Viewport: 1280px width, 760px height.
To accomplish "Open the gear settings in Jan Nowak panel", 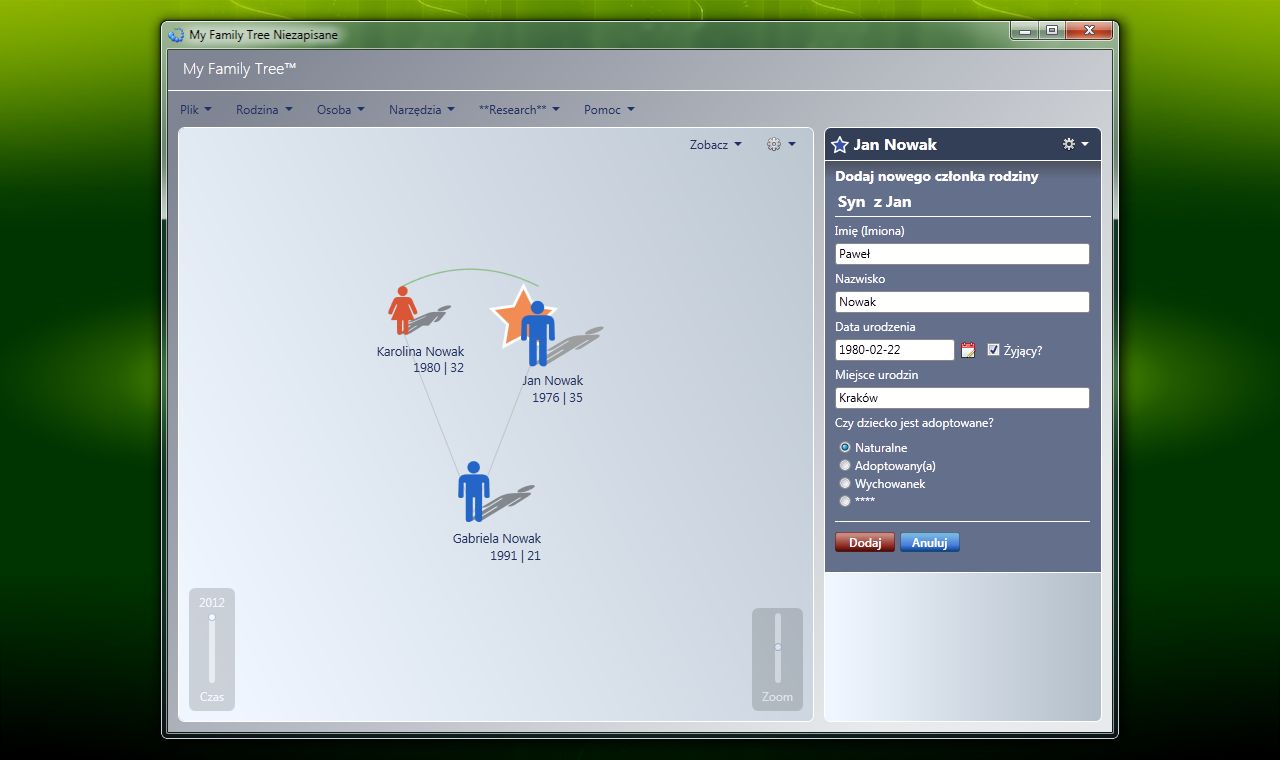I will 1075,144.
